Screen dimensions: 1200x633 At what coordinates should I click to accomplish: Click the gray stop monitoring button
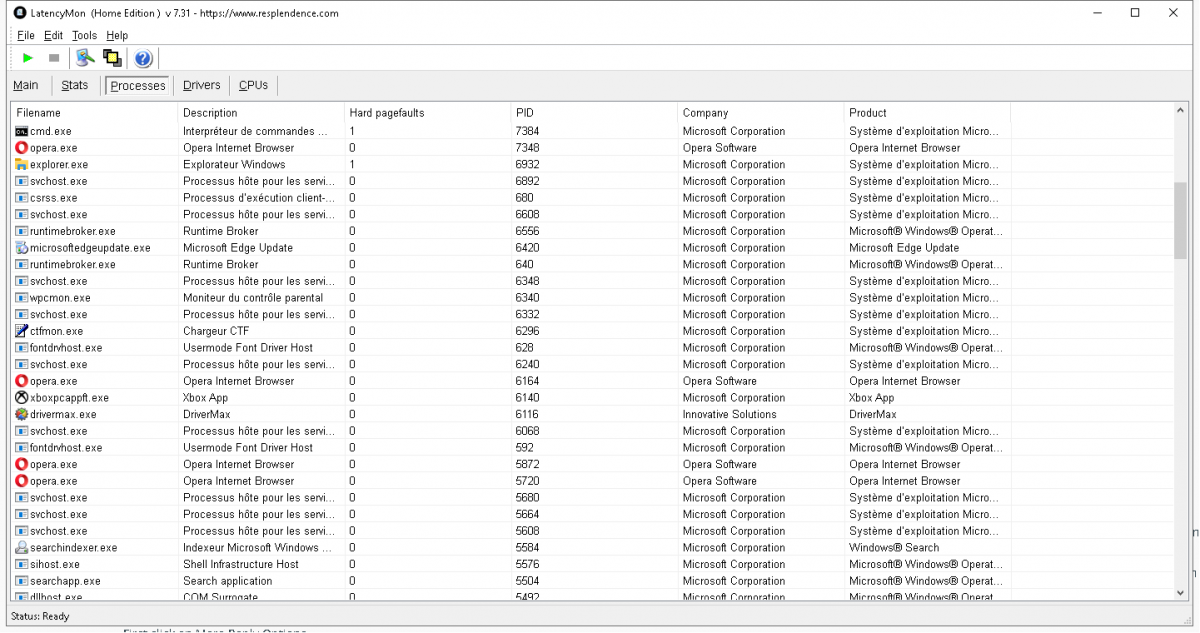pos(54,58)
